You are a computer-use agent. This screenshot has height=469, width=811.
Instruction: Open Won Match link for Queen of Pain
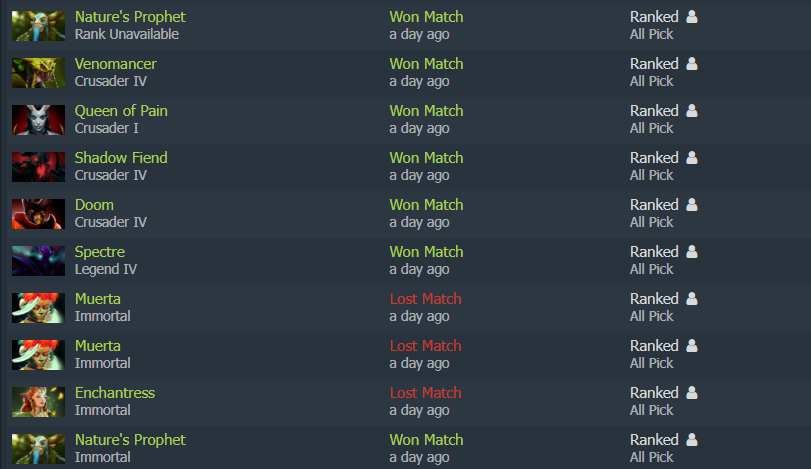pyautogui.click(x=426, y=111)
